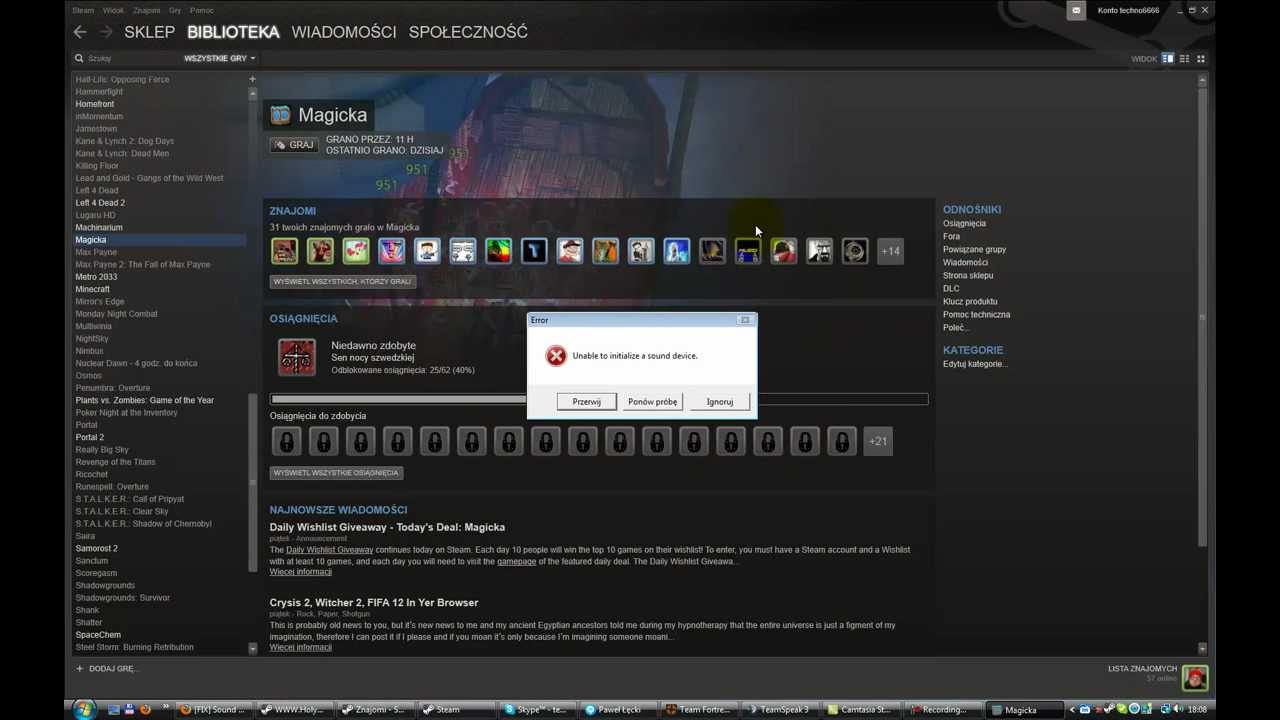The height and width of the screenshot is (720, 1280).
Task: Open the Osiągnięcia link under Odnośniki
Action: pos(964,224)
